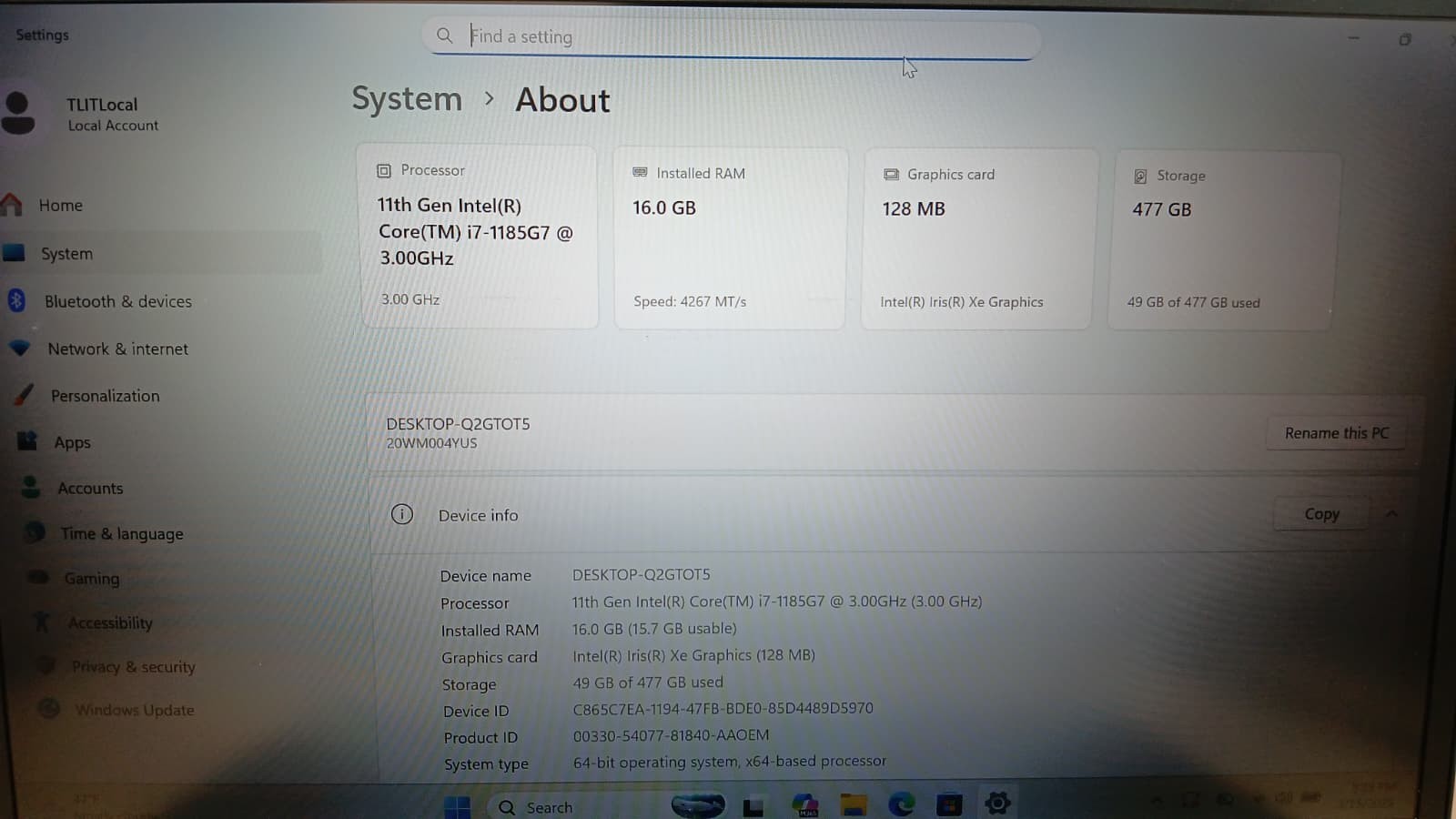Viewport: 1456px width, 819px height.
Task: Click the Device info circle icon
Action: coord(401,515)
